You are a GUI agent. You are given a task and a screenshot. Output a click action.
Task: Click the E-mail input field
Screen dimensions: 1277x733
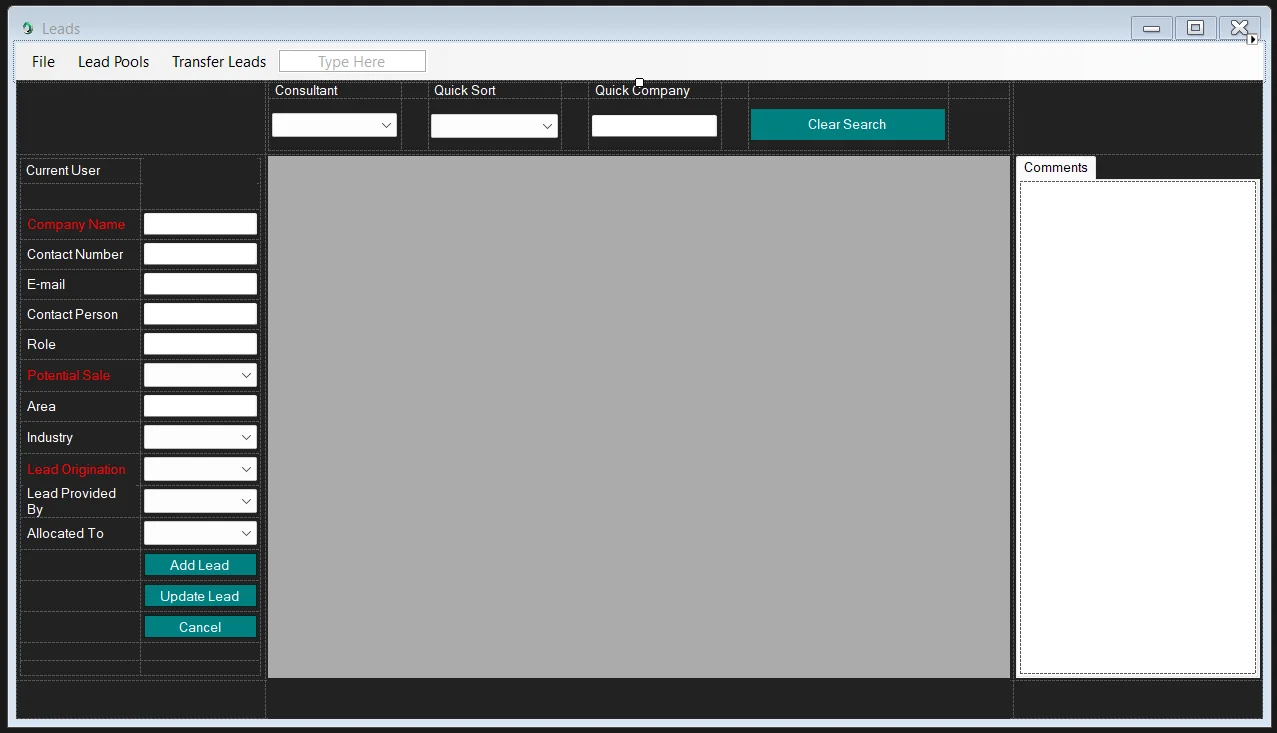tap(199, 283)
